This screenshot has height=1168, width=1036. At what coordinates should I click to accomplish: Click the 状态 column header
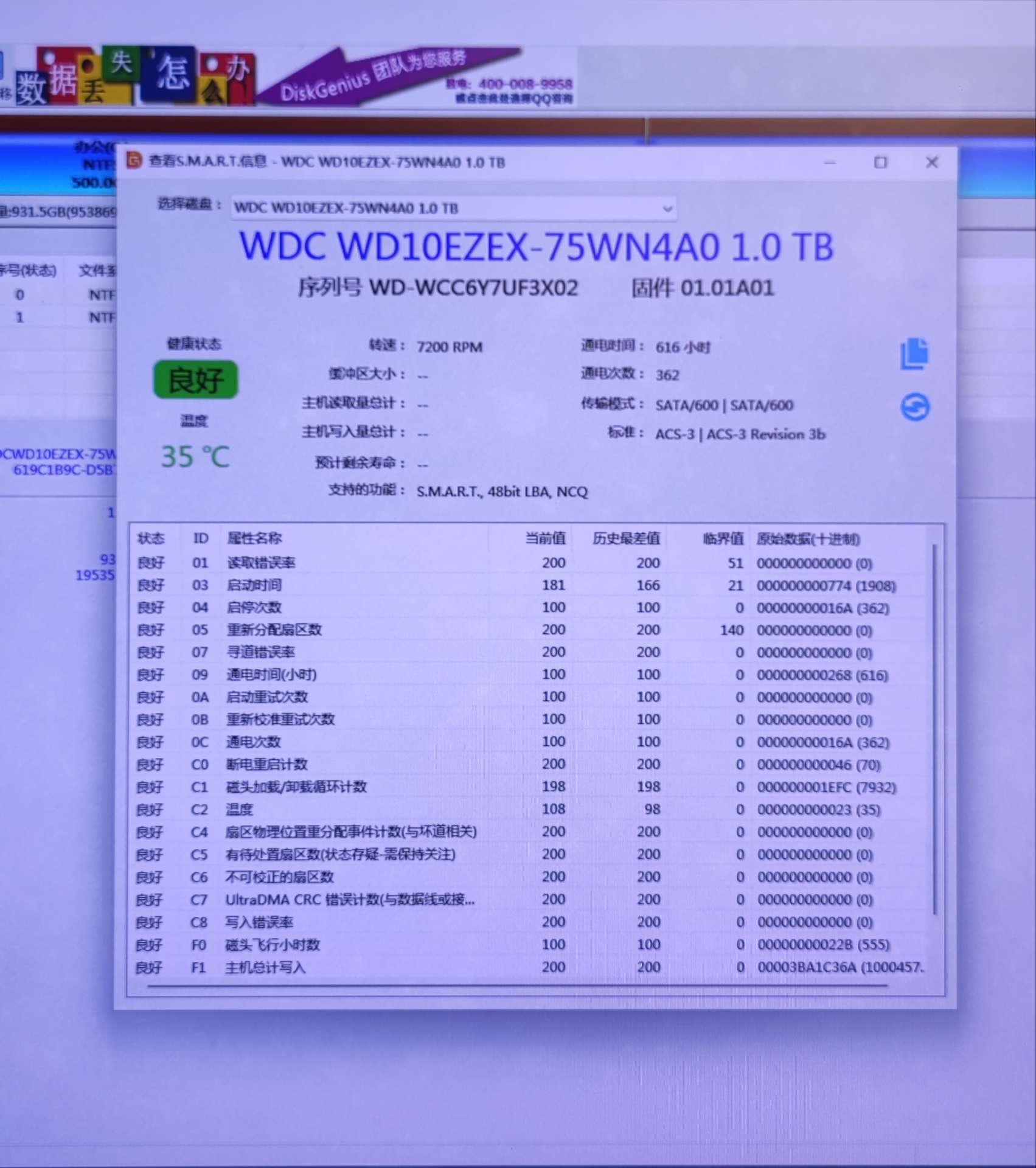click(151, 538)
